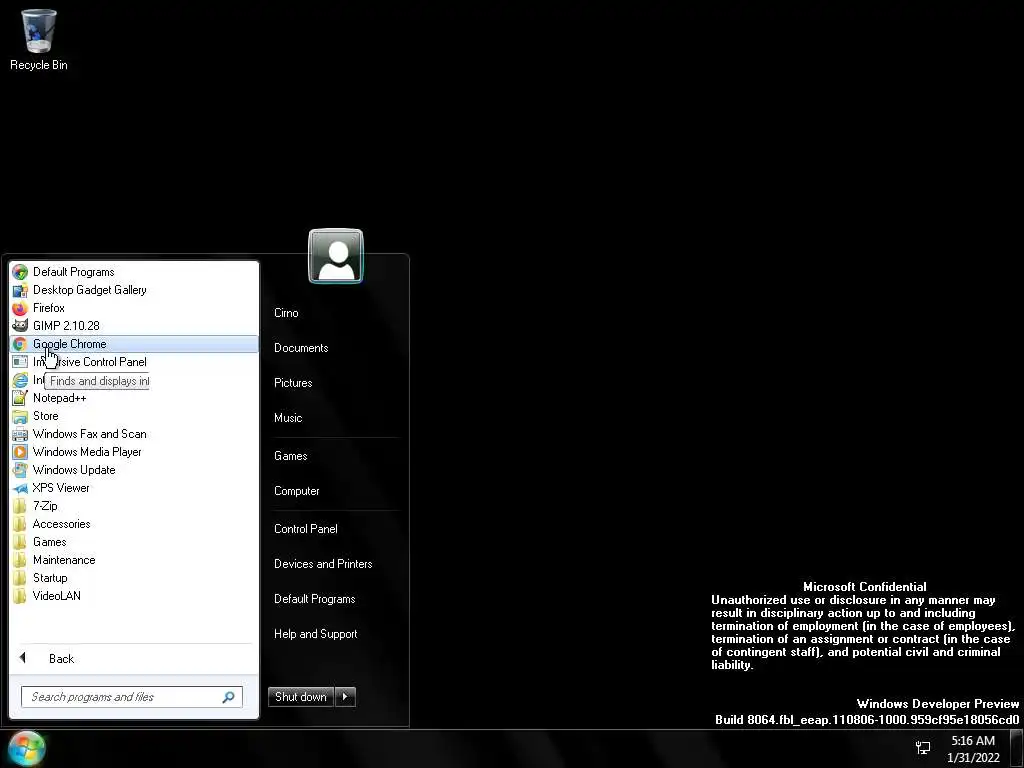Image resolution: width=1024 pixels, height=768 pixels.
Task: Open the Shut down options arrow
Action: [345, 697]
